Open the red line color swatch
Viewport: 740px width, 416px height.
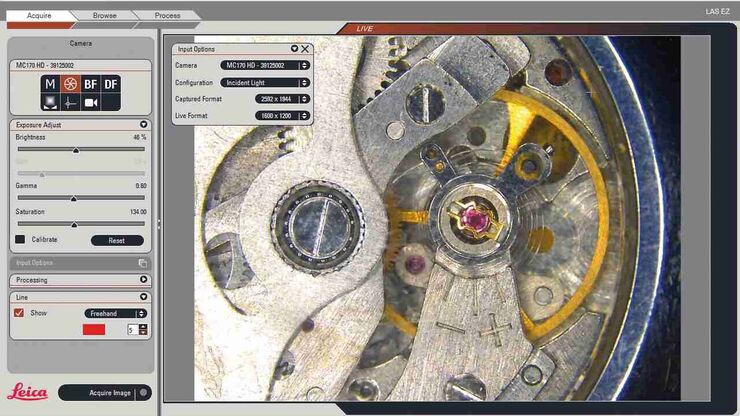94,330
